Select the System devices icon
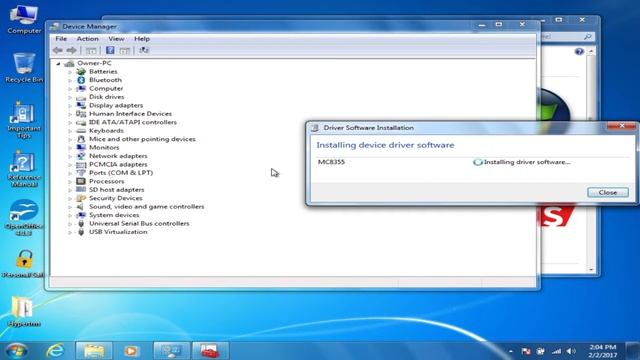Image resolution: width=640 pixels, height=360 pixels. tap(81, 215)
